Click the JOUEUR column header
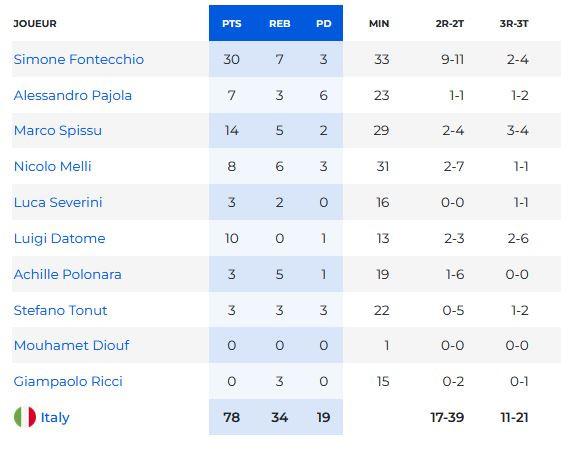 click(35, 24)
